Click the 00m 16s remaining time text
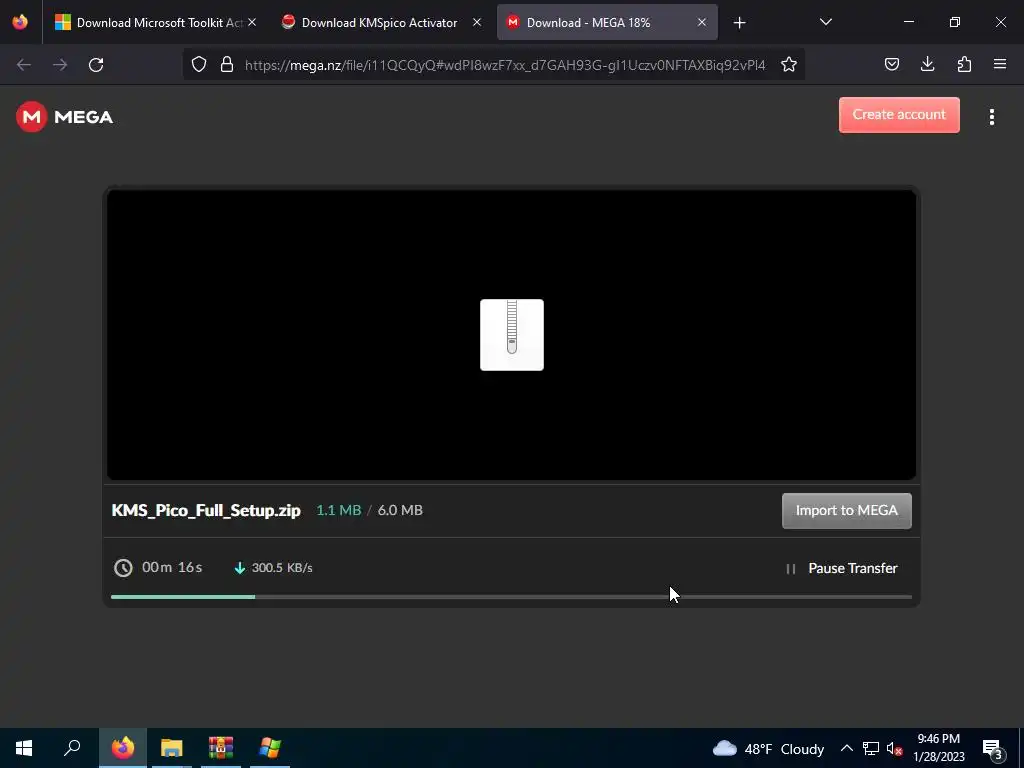This screenshot has height=768, width=1024. coord(172,568)
